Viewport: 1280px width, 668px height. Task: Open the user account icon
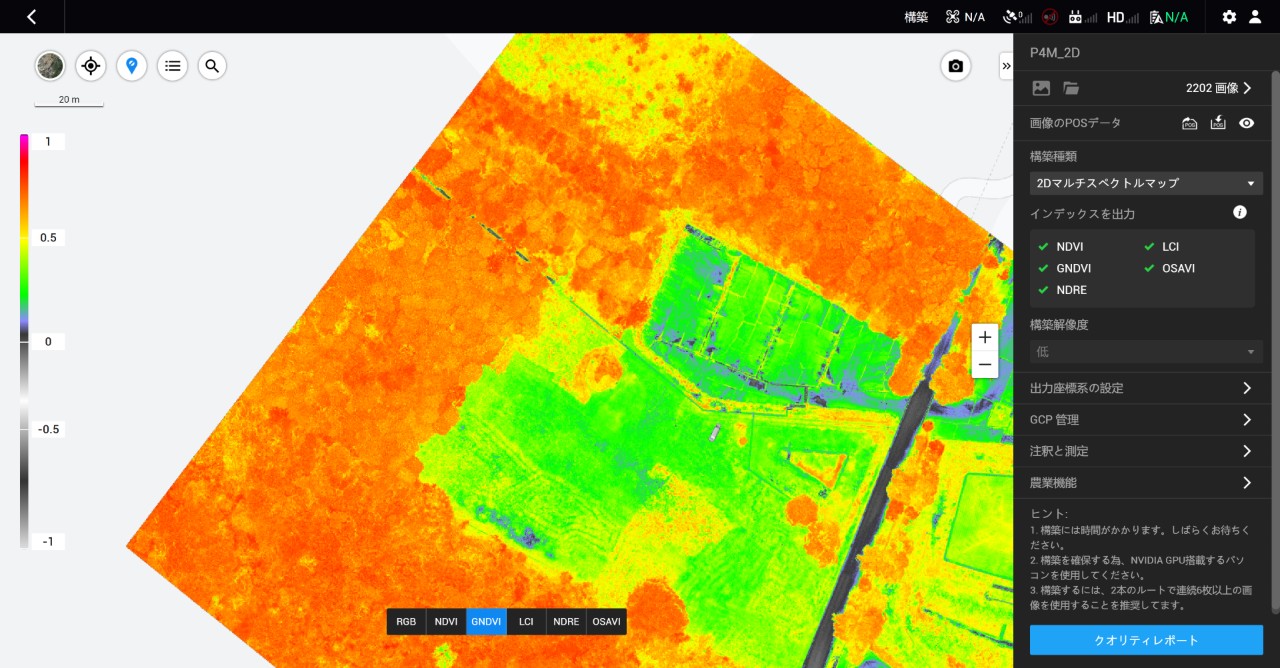(x=1255, y=17)
